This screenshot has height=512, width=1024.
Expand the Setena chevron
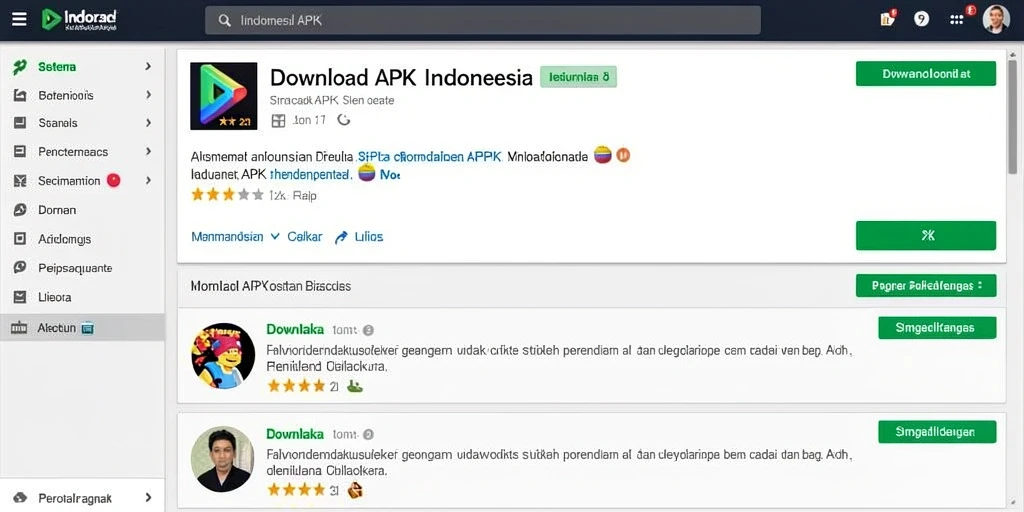pos(148,66)
